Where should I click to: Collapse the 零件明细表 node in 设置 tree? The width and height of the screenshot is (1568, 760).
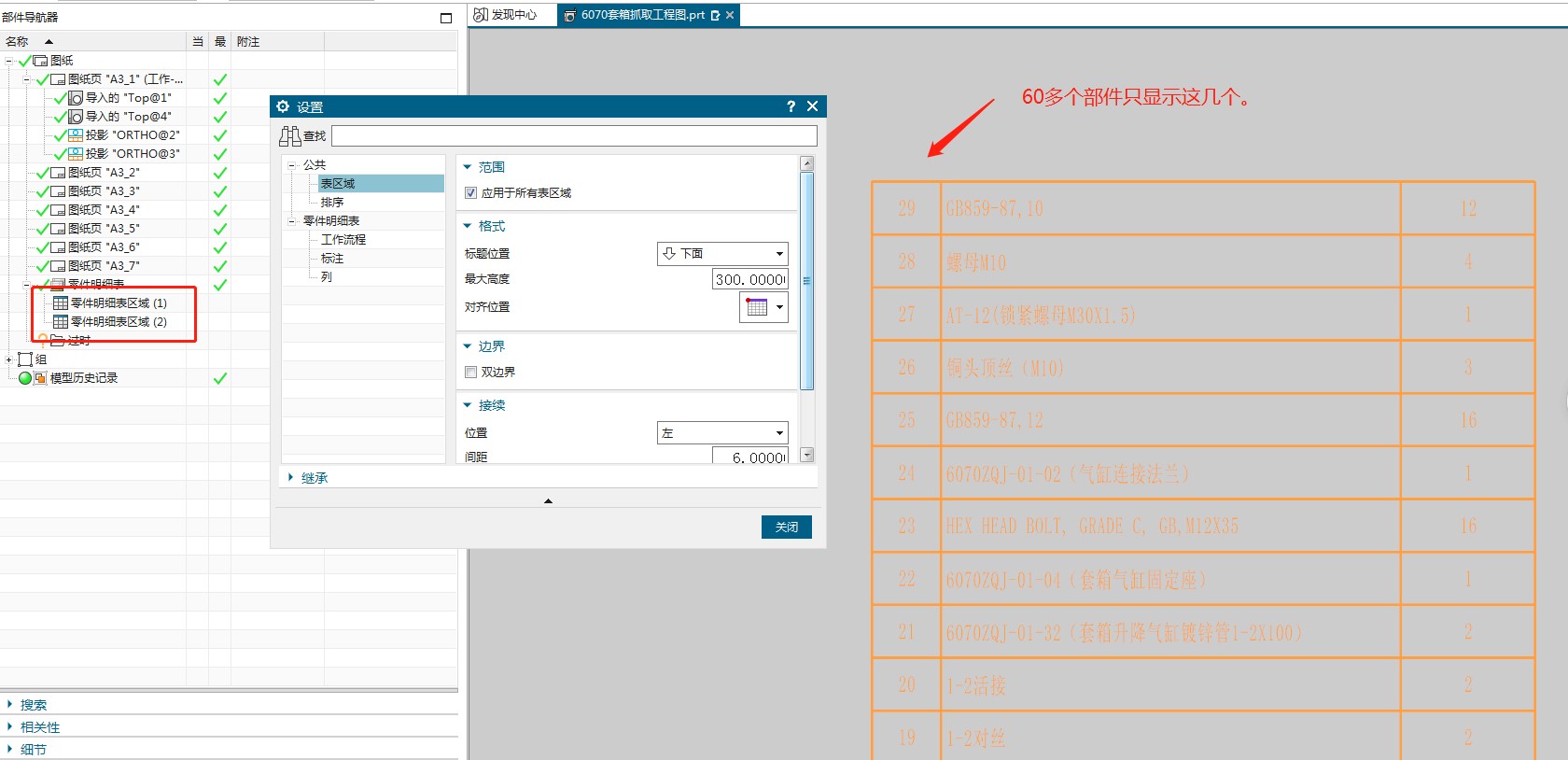coord(292,221)
